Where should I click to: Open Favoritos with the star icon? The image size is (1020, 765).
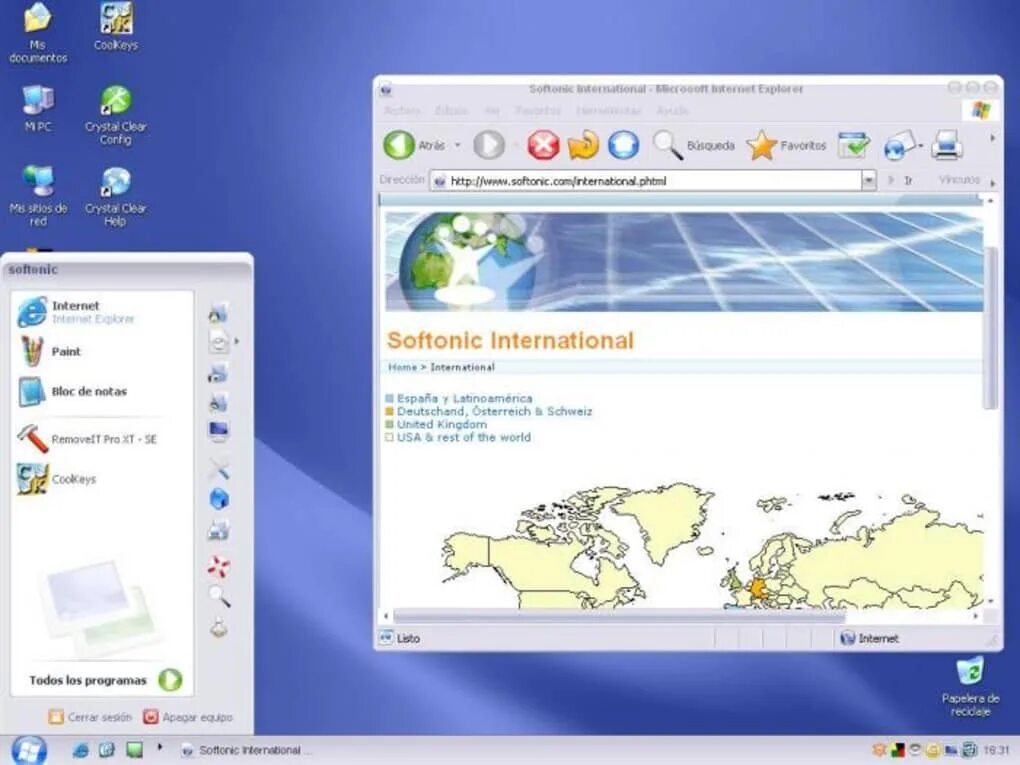click(786, 145)
